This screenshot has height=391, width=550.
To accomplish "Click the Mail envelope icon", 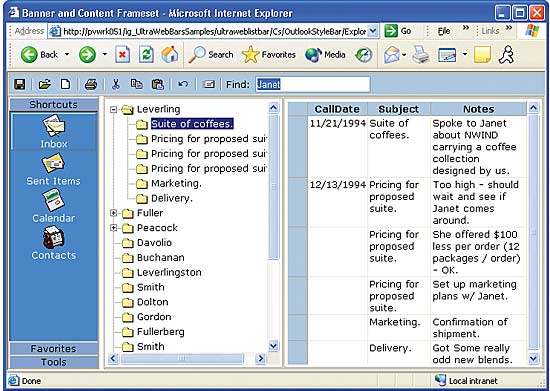I will pos(391,55).
